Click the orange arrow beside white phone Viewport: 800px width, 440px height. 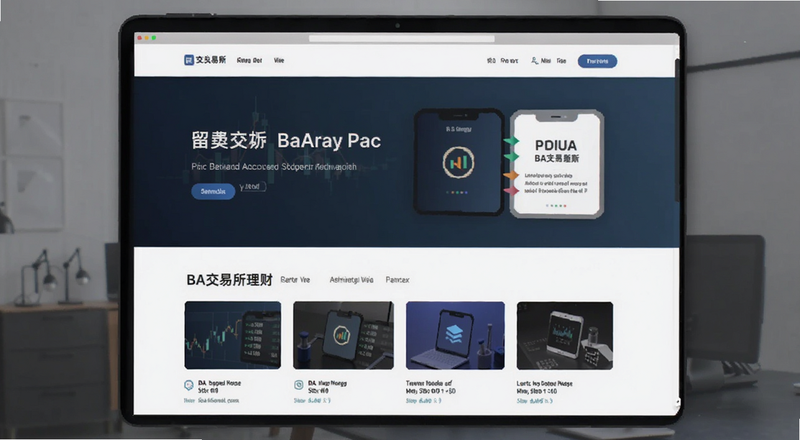(511, 176)
